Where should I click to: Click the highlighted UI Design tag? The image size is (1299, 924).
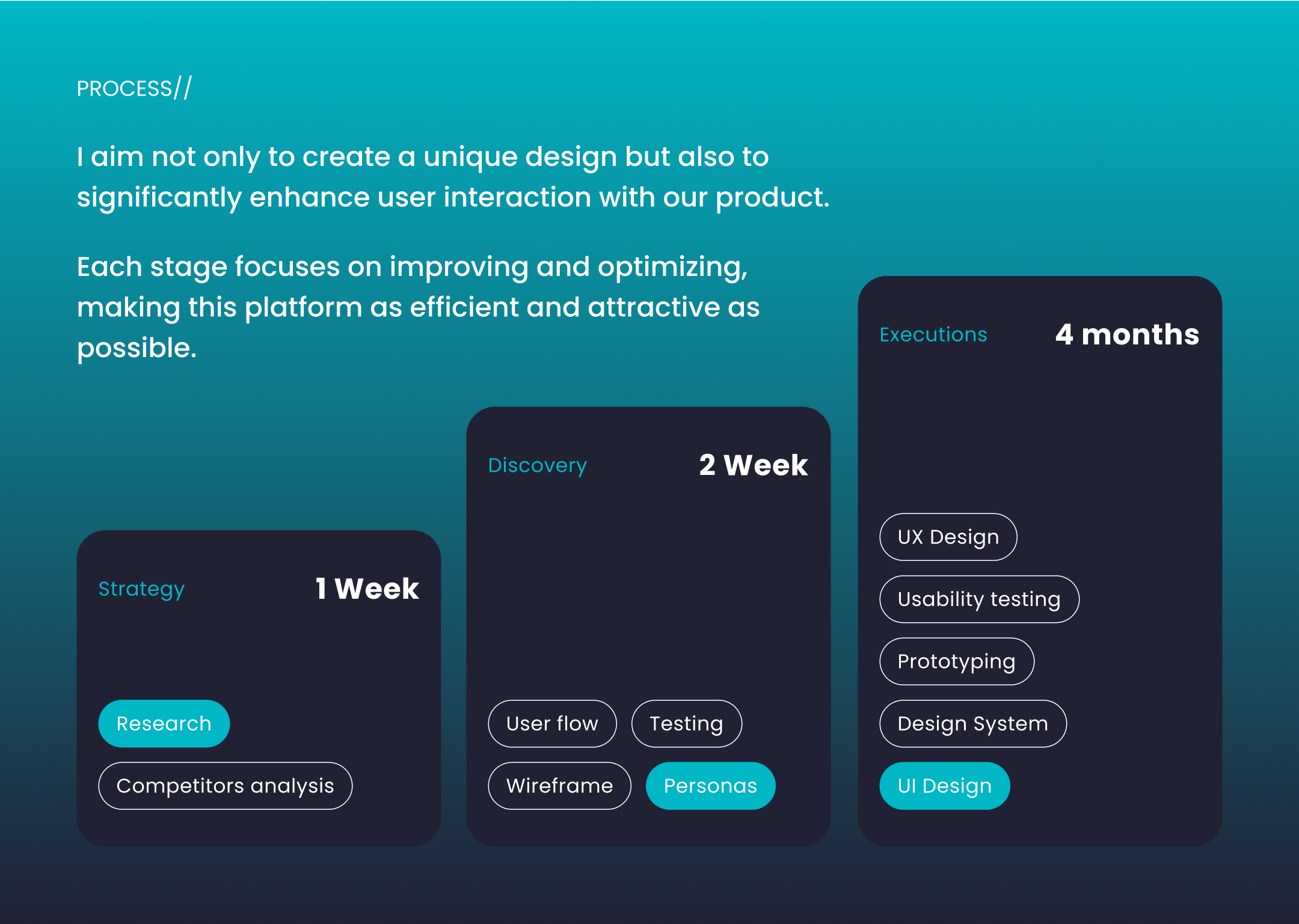[944, 786]
